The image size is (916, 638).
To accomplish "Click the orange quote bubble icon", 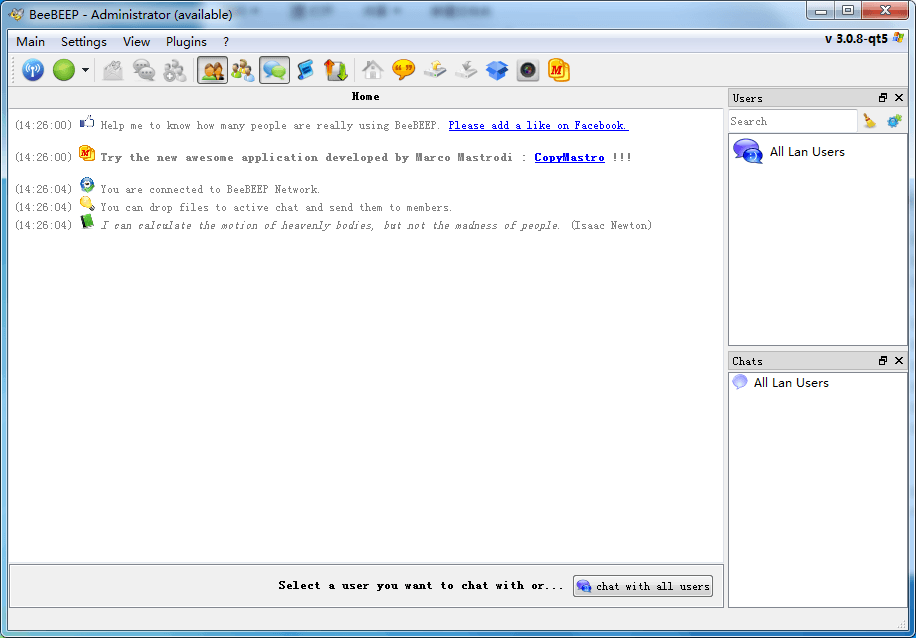I will 404,70.
